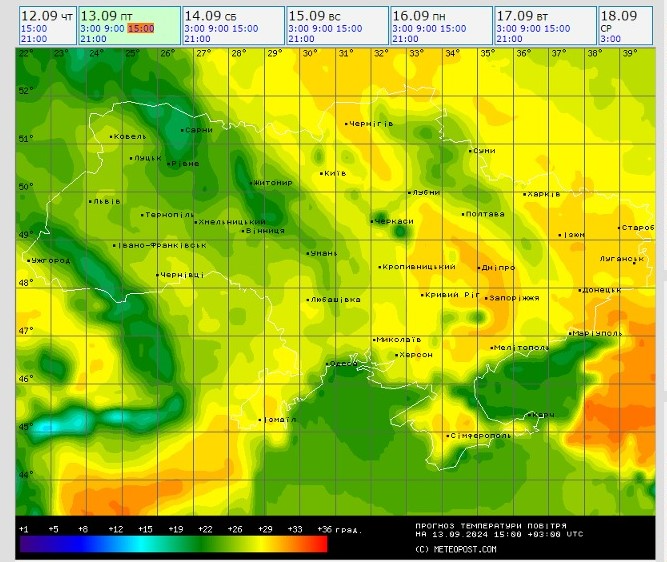Open 3:00 forecast for 17.09 Tuesday
Viewport: 667px width, 562px height.
tap(507, 29)
